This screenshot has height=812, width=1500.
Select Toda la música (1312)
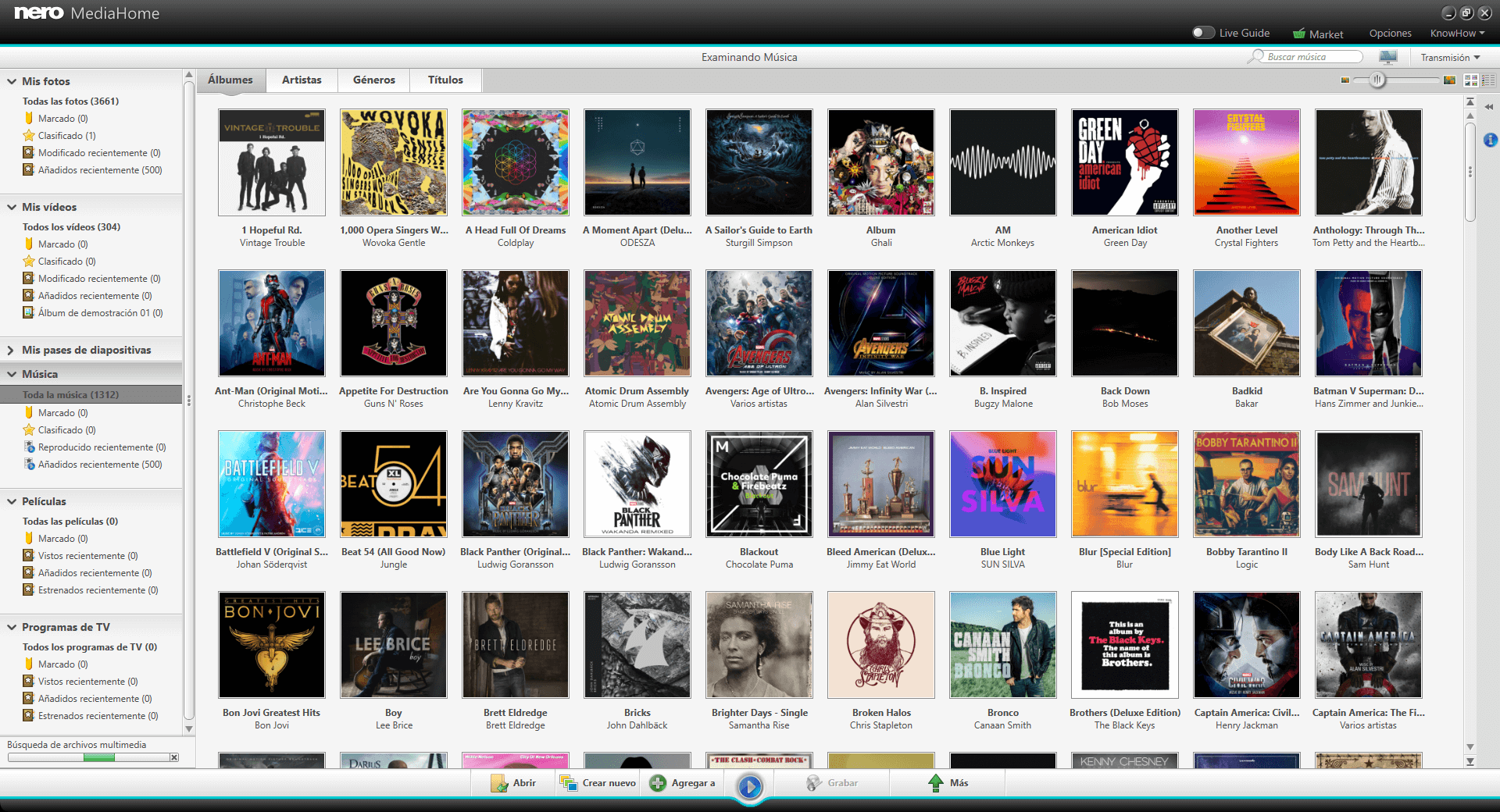[91, 394]
